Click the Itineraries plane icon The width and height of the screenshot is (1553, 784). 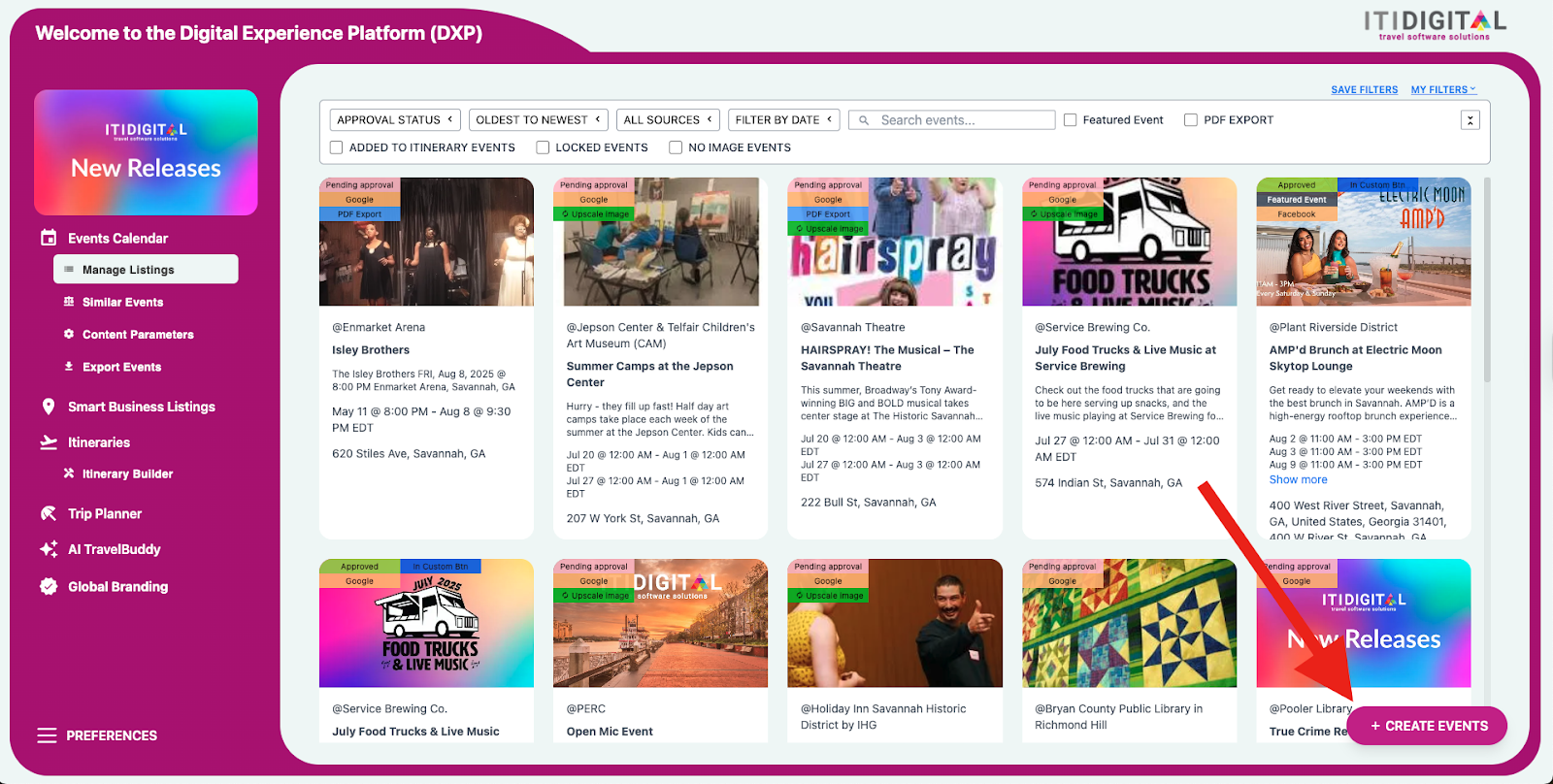click(x=49, y=442)
